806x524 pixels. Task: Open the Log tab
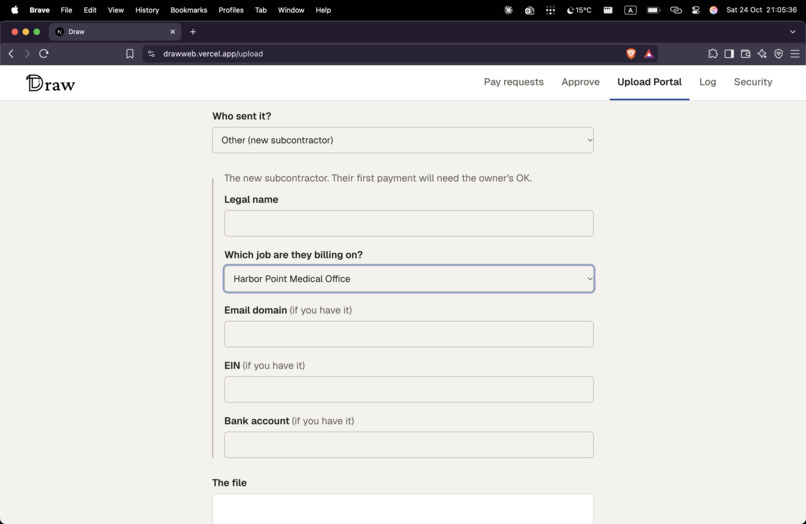pyautogui.click(x=707, y=82)
